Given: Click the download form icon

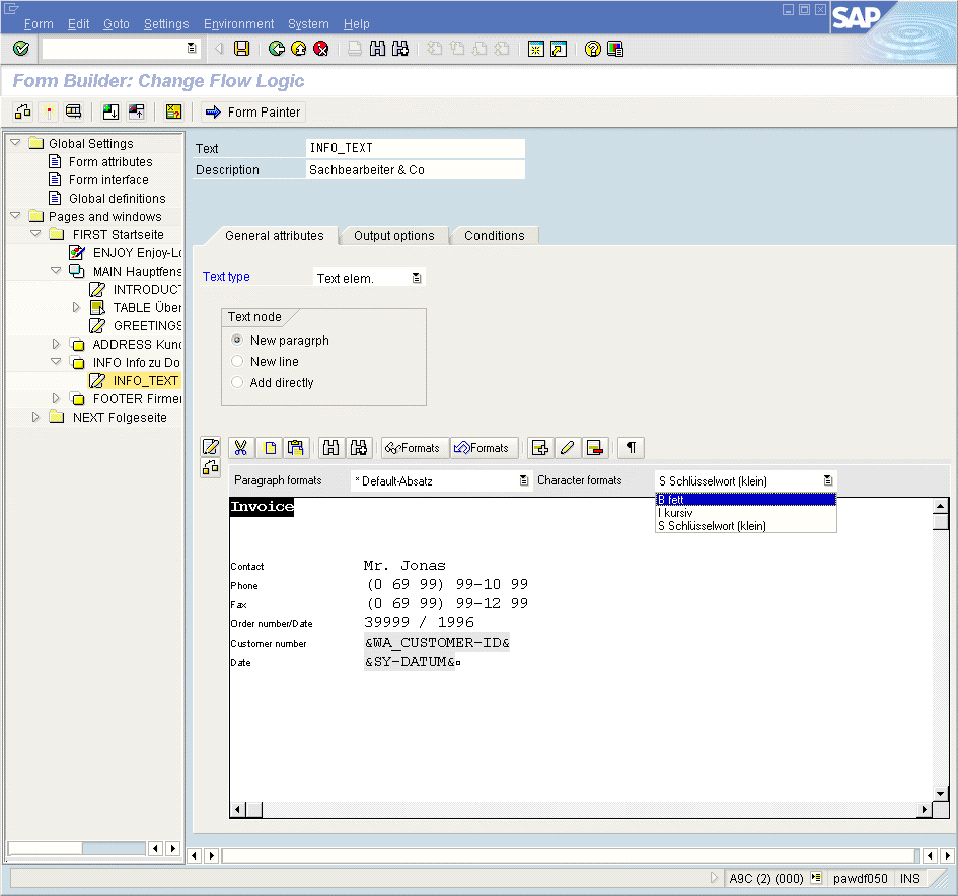Looking at the screenshot, I should pyautogui.click(x=111, y=112).
